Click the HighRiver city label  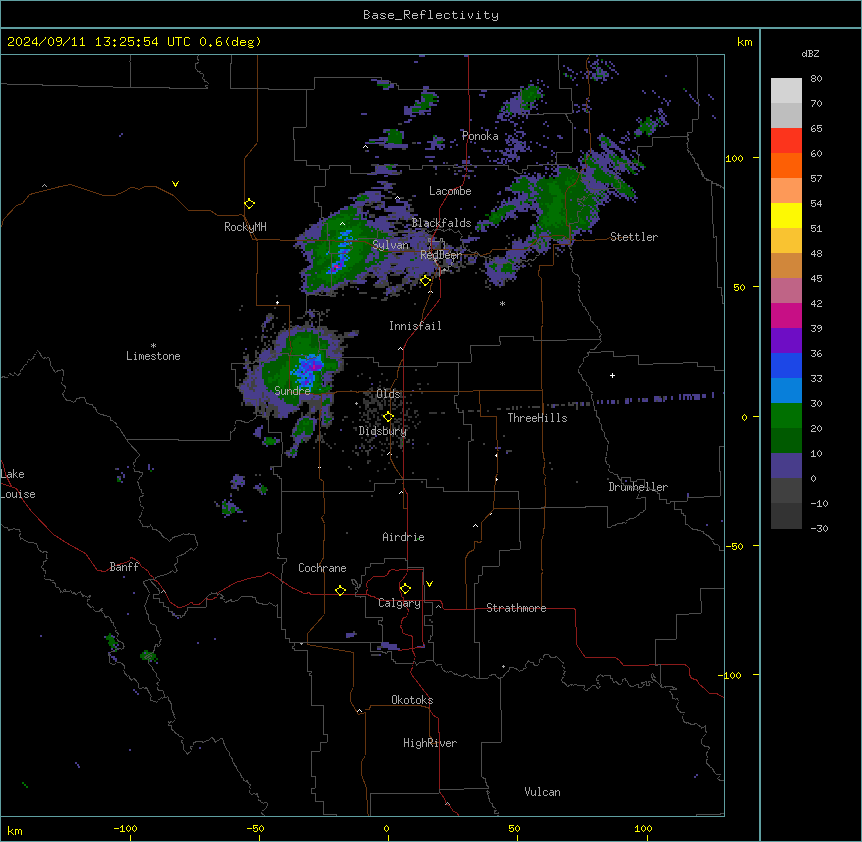(x=430, y=743)
